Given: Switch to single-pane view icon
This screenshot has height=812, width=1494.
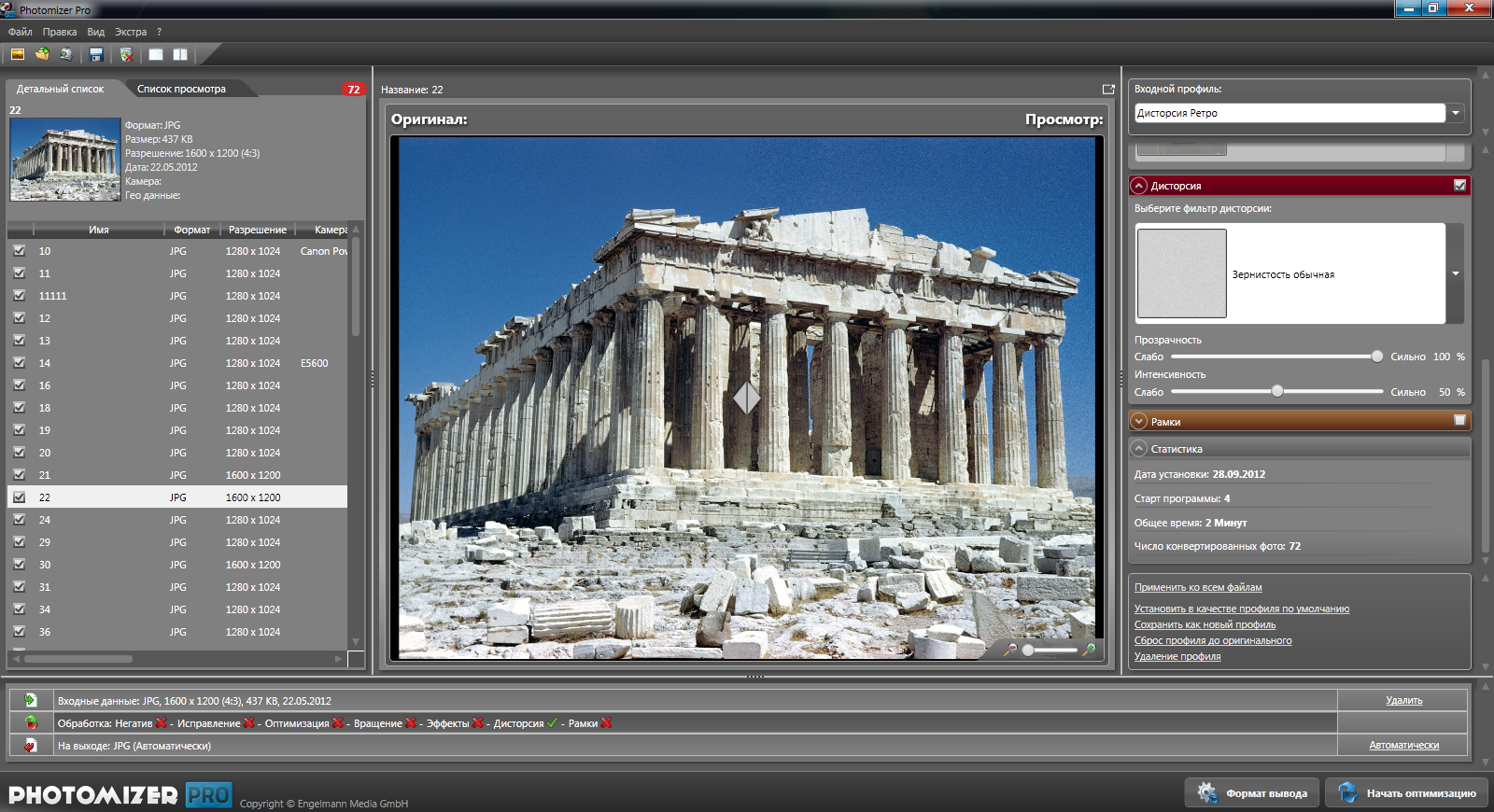Looking at the screenshot, I should [156, 55].
